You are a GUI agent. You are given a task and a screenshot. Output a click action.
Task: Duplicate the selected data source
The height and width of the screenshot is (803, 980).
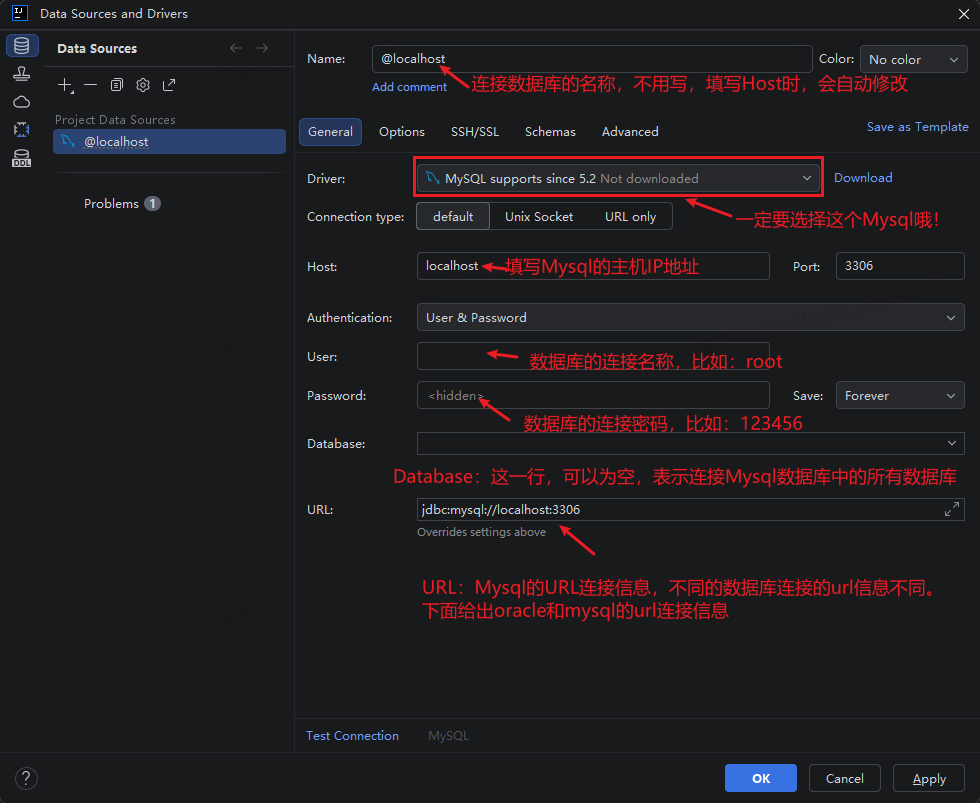click(117, 85)
